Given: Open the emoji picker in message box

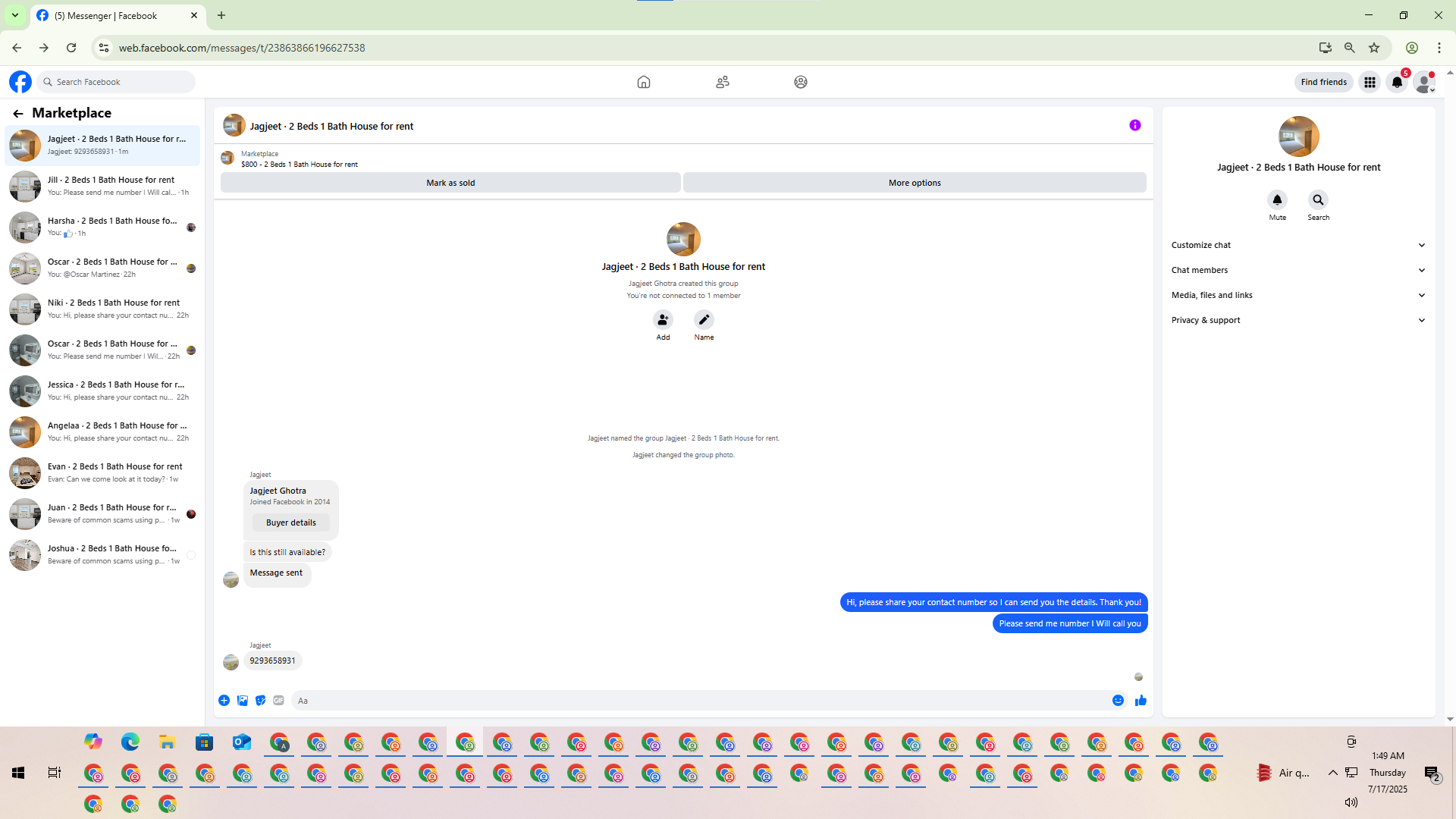Looking at the screenshot, I should [1119, 701].
